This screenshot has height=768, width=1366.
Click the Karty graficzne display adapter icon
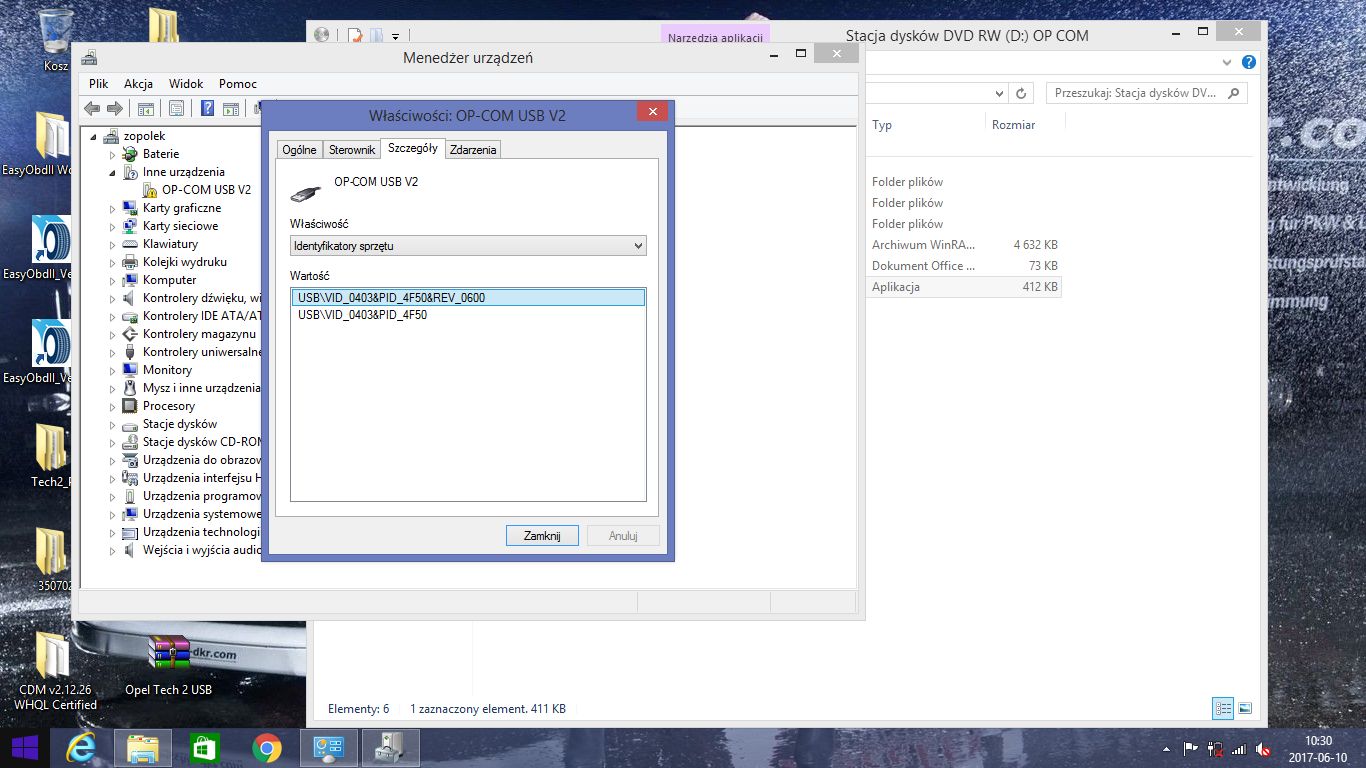pyautogui.click(x=130, y=208)
